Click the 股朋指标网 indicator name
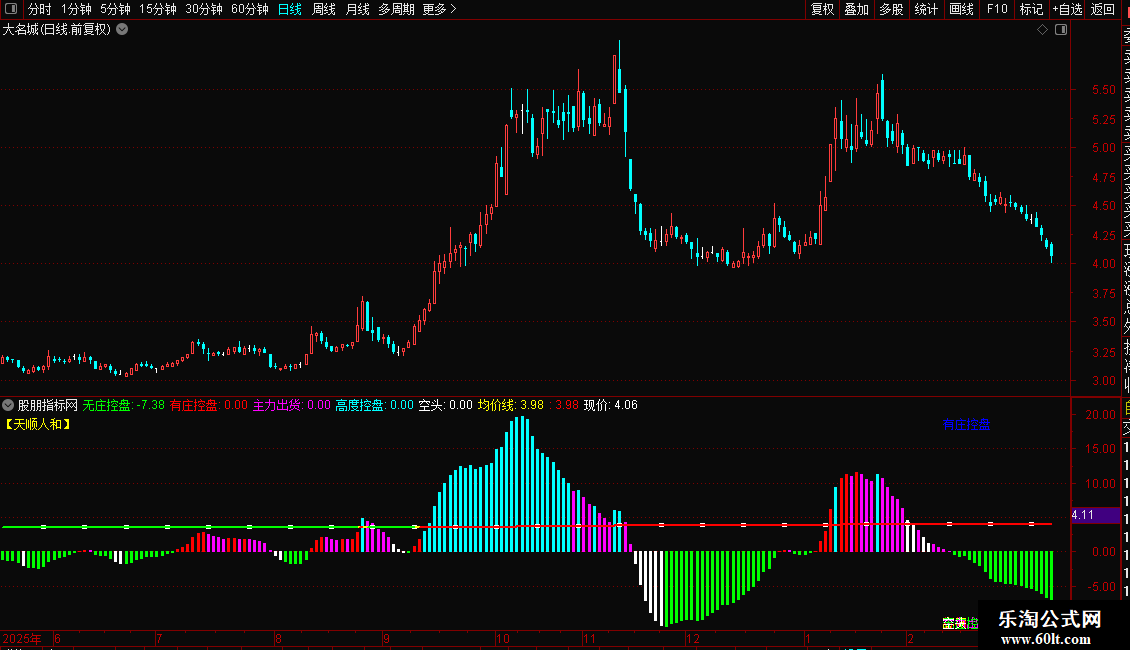The width and height of the screenshot is (1130, 650). 48,405
